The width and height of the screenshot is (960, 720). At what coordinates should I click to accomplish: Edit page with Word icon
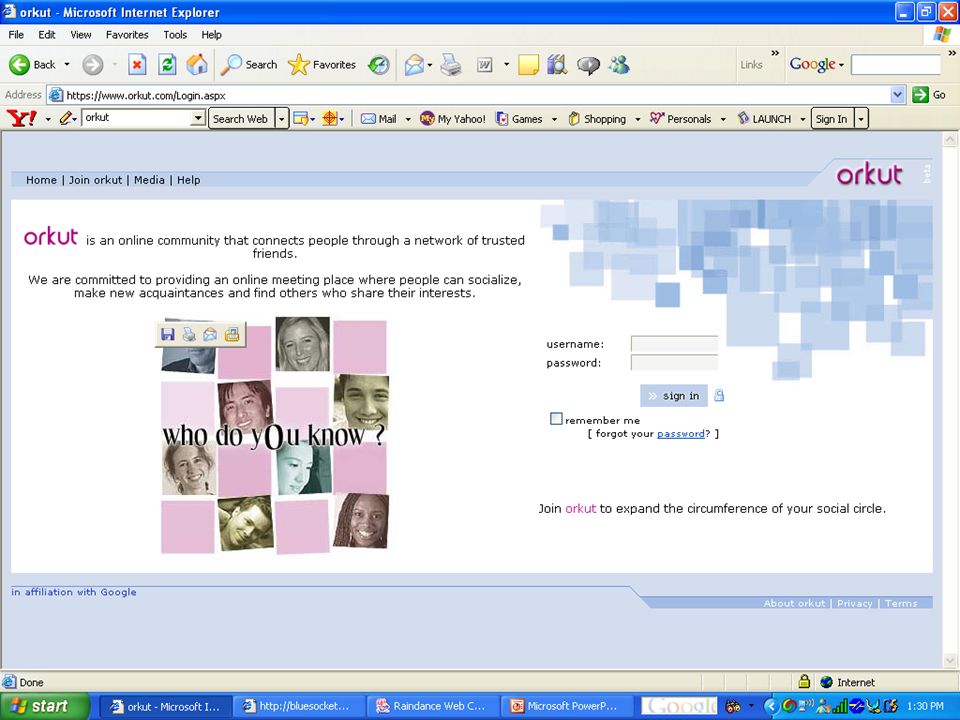pos(484,64)
